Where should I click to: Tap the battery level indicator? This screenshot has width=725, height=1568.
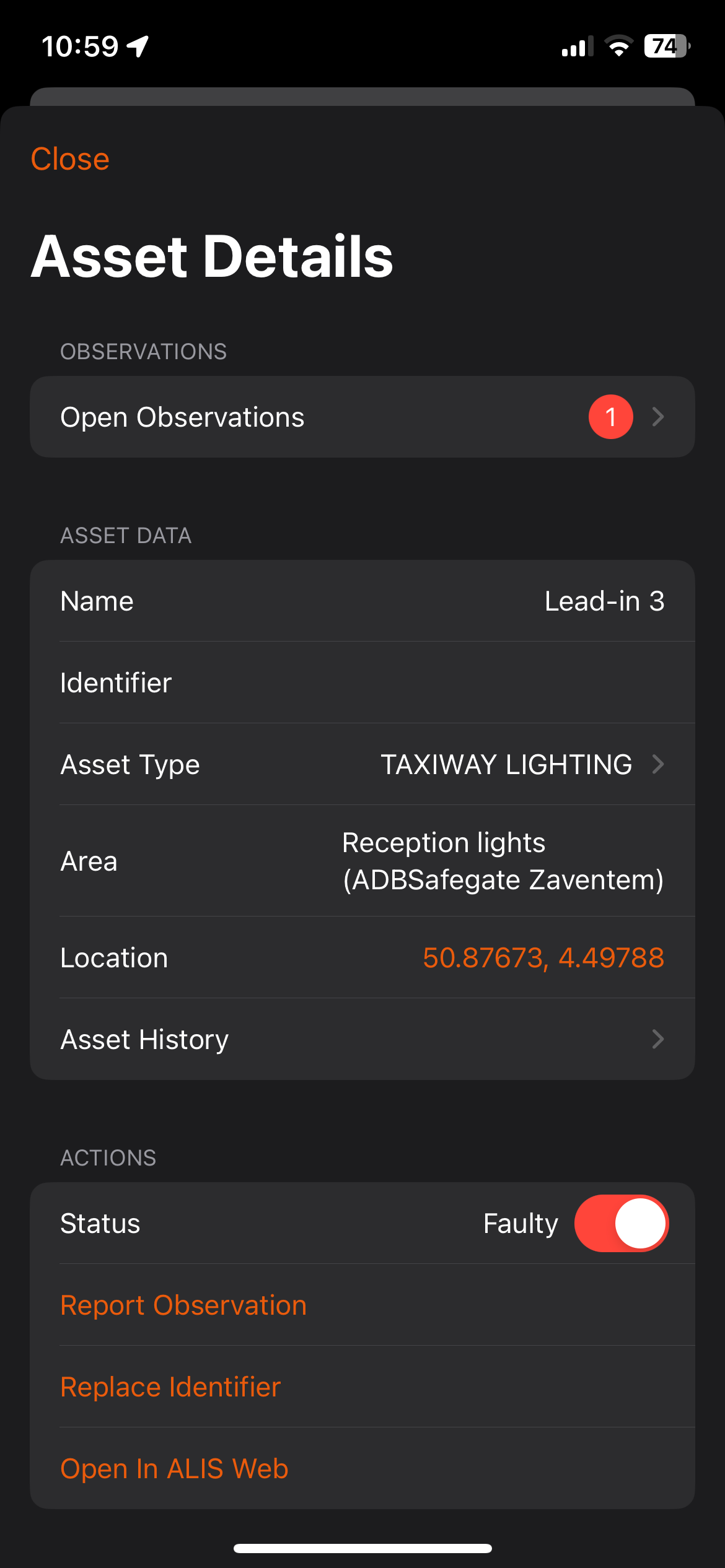coord(667,46)
